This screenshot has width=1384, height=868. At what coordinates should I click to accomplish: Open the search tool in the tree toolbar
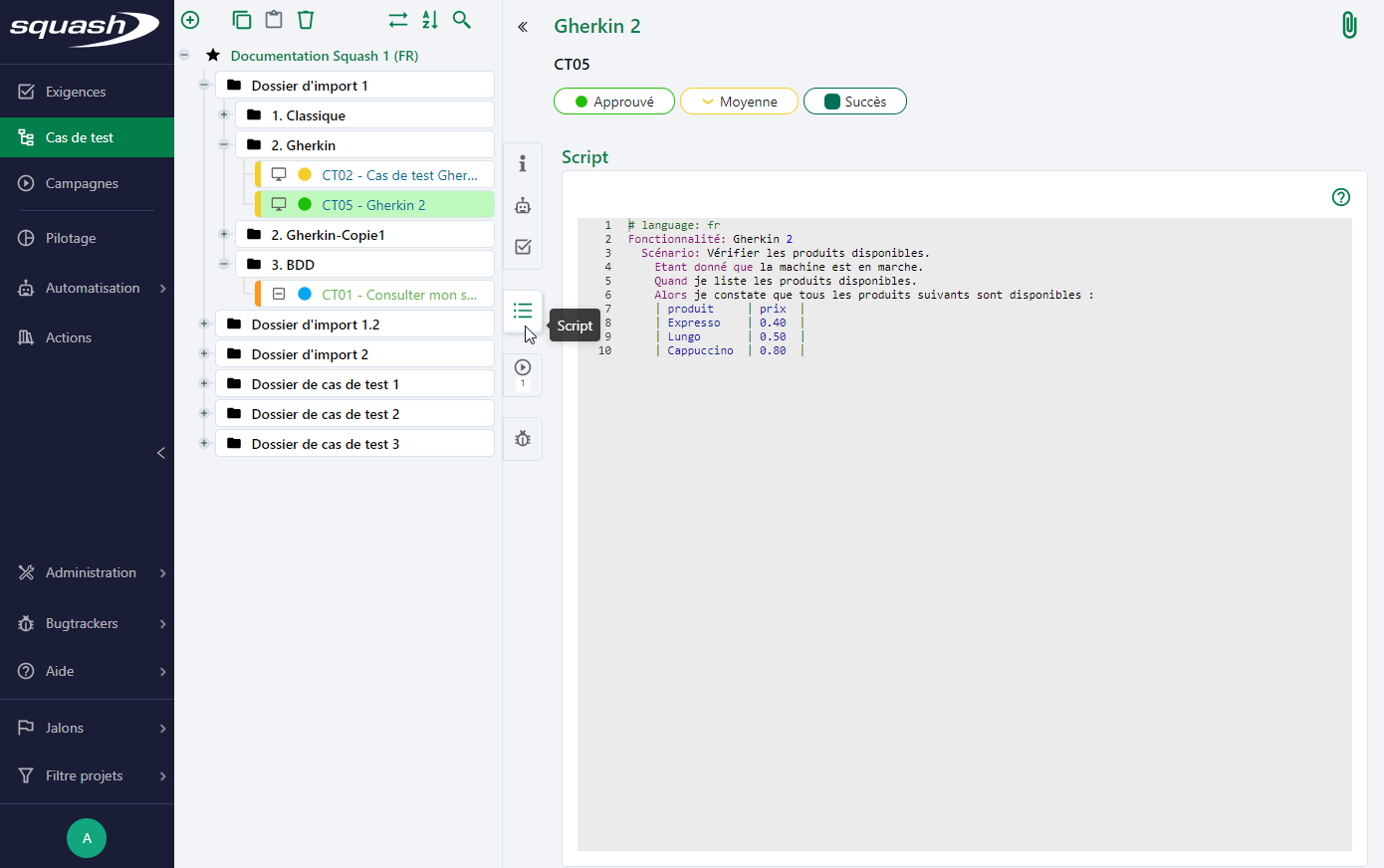coord(461,19)
